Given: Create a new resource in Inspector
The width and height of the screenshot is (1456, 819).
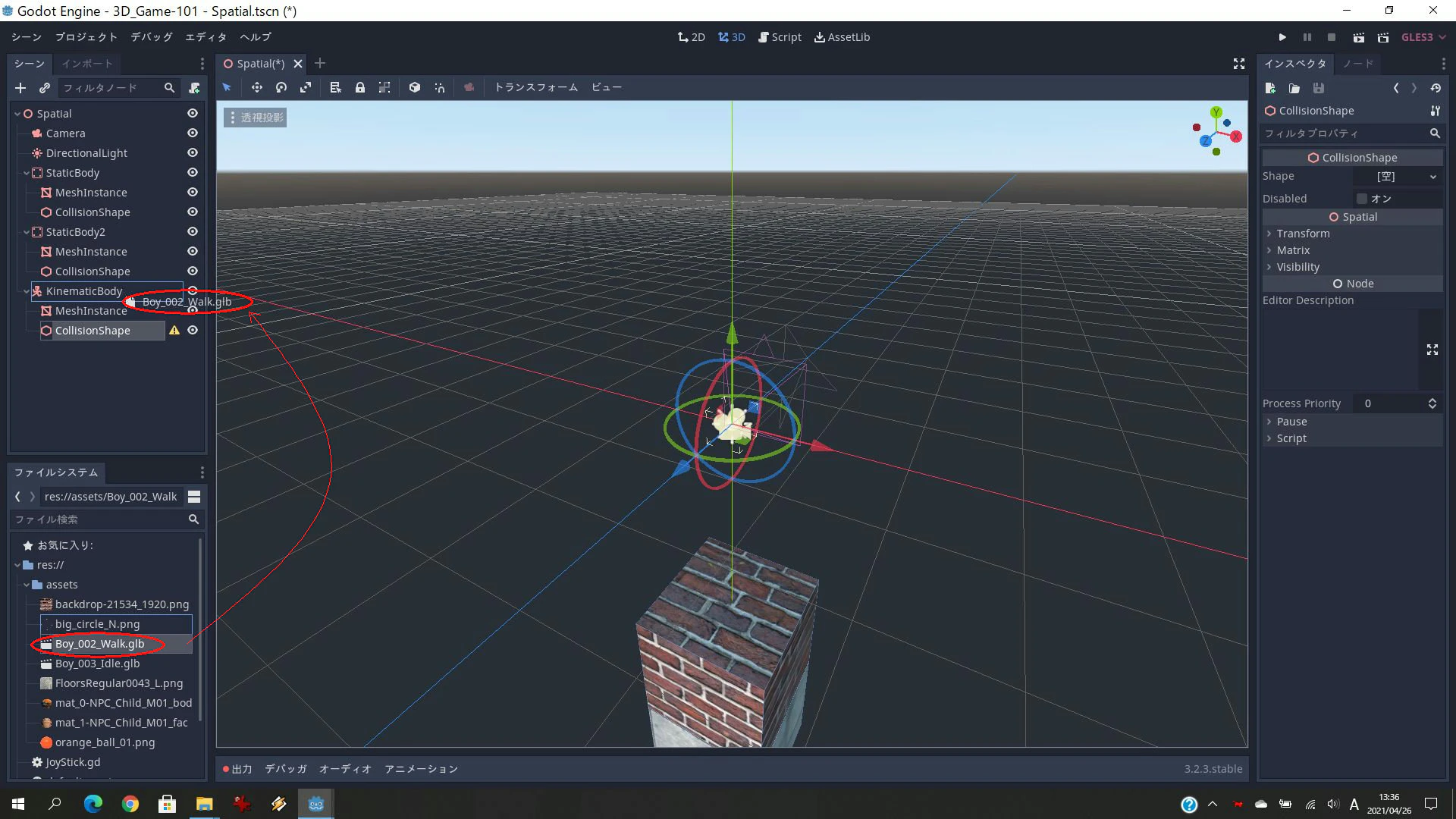Looking at the screenshot, I should (1271, 88).
